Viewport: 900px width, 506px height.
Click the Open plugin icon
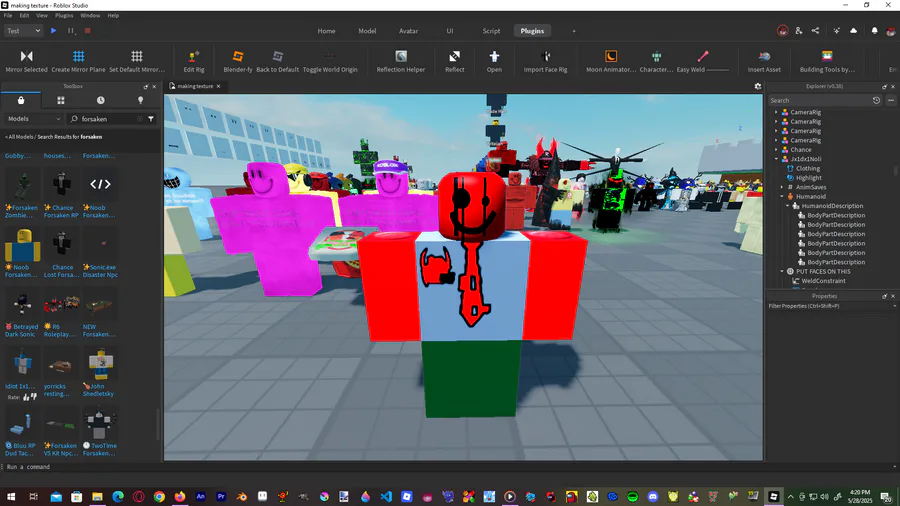pos(494,56)
